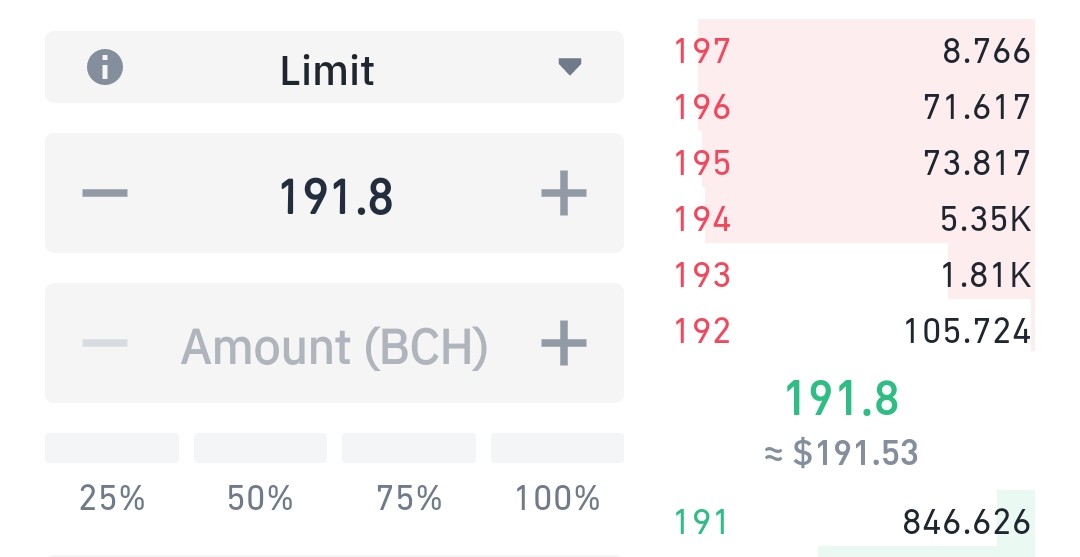Open the Limit order type dropdown arrow
1080x557 pixels.
tap(570, 67)
